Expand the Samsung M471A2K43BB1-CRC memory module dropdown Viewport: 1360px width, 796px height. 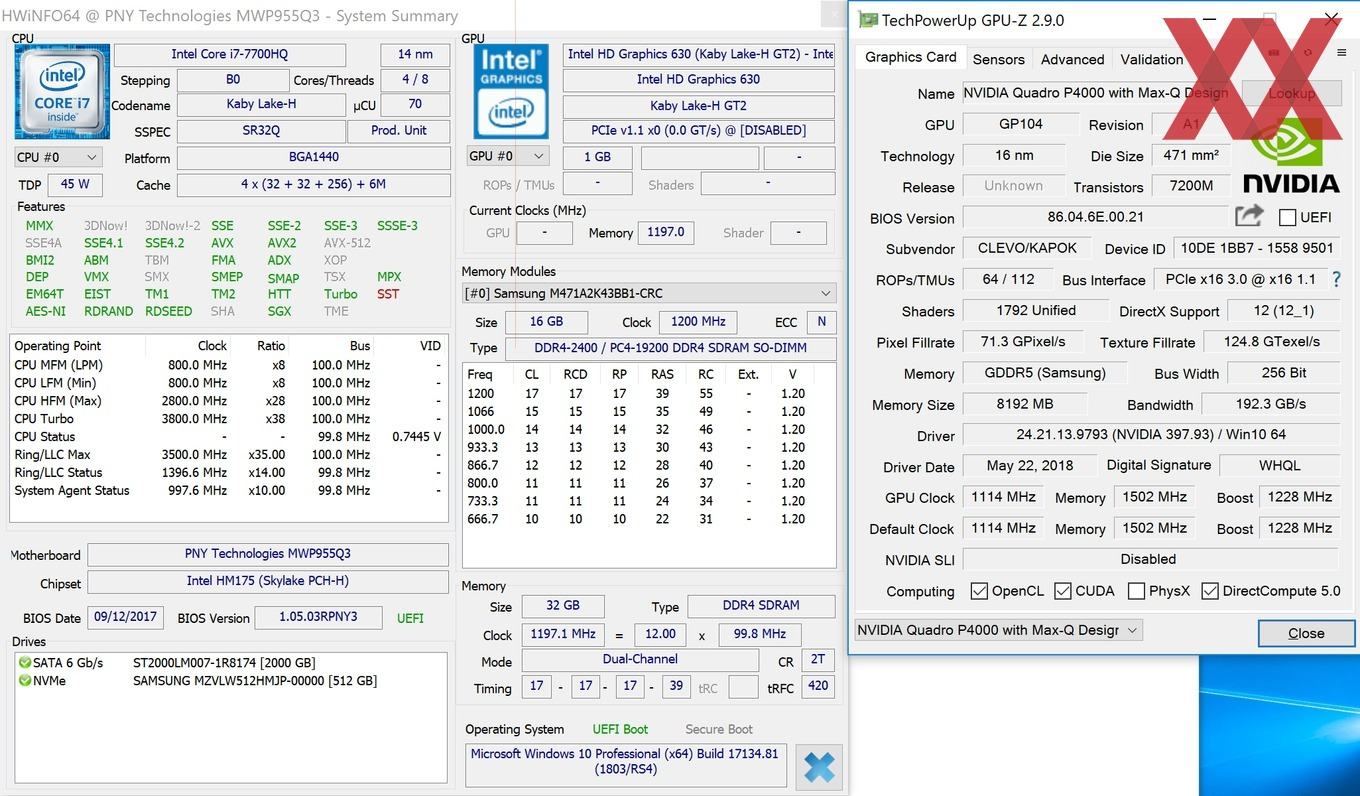click(649, 293)
